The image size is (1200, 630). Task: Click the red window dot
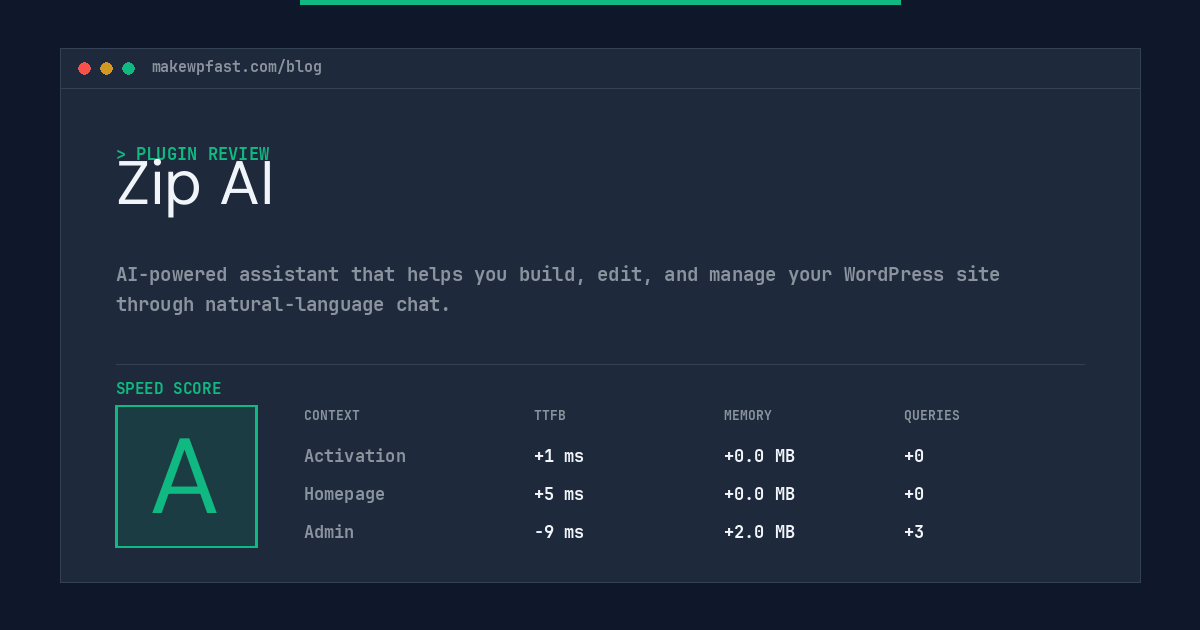(84, 68)
